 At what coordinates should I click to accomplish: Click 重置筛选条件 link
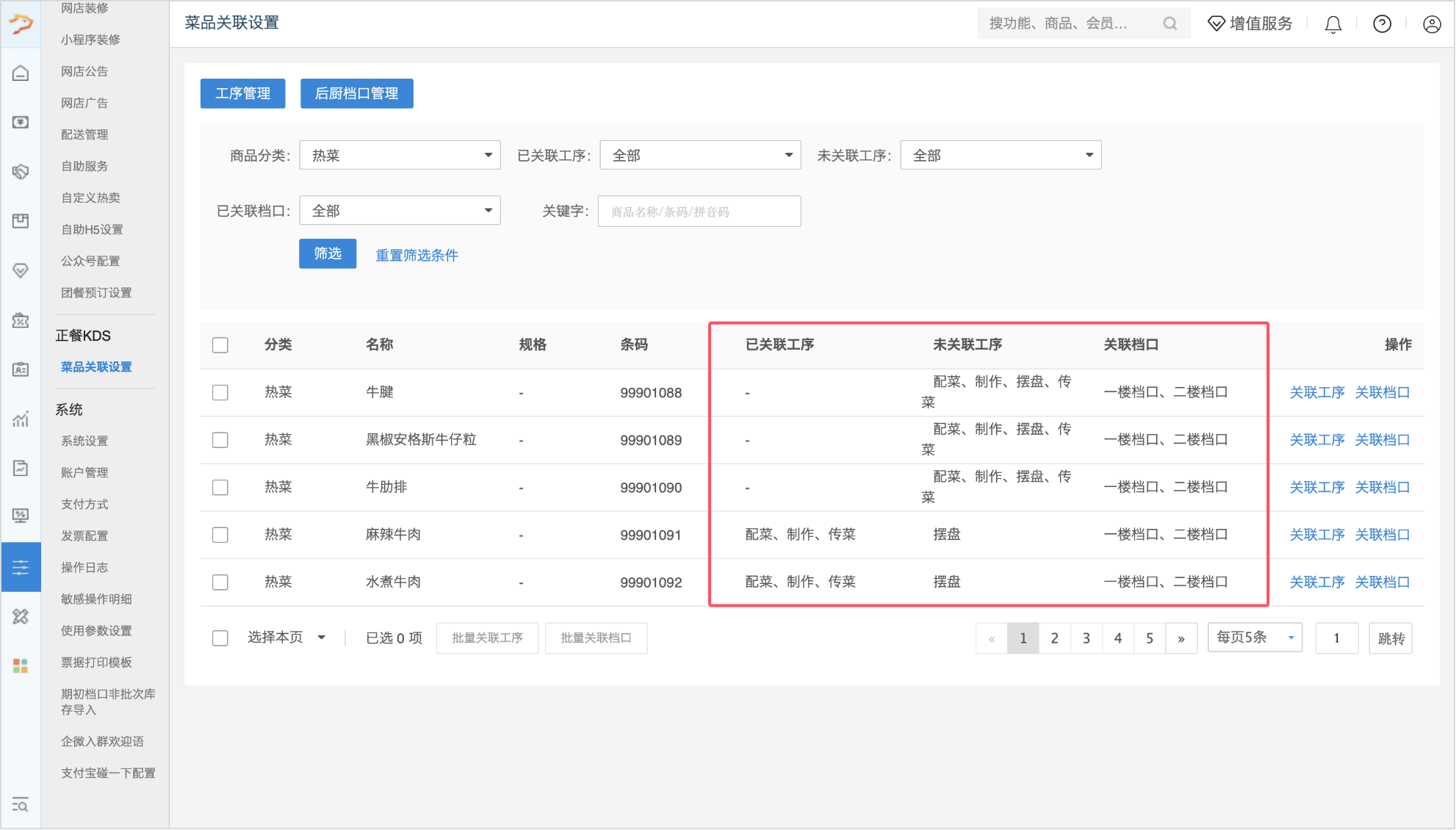pyautogui.click(x=417, y=255)
